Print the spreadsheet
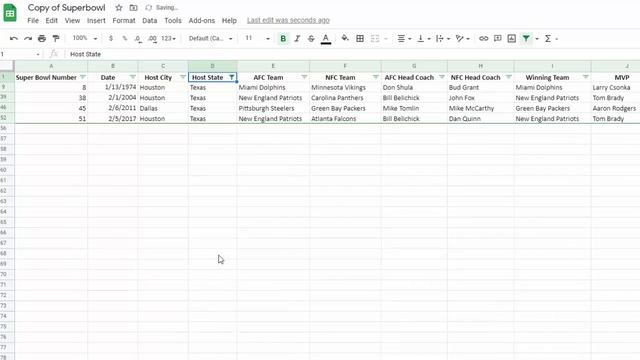This screenshot has width=640, height=360. pyautogui.click(x=42, y=38)
